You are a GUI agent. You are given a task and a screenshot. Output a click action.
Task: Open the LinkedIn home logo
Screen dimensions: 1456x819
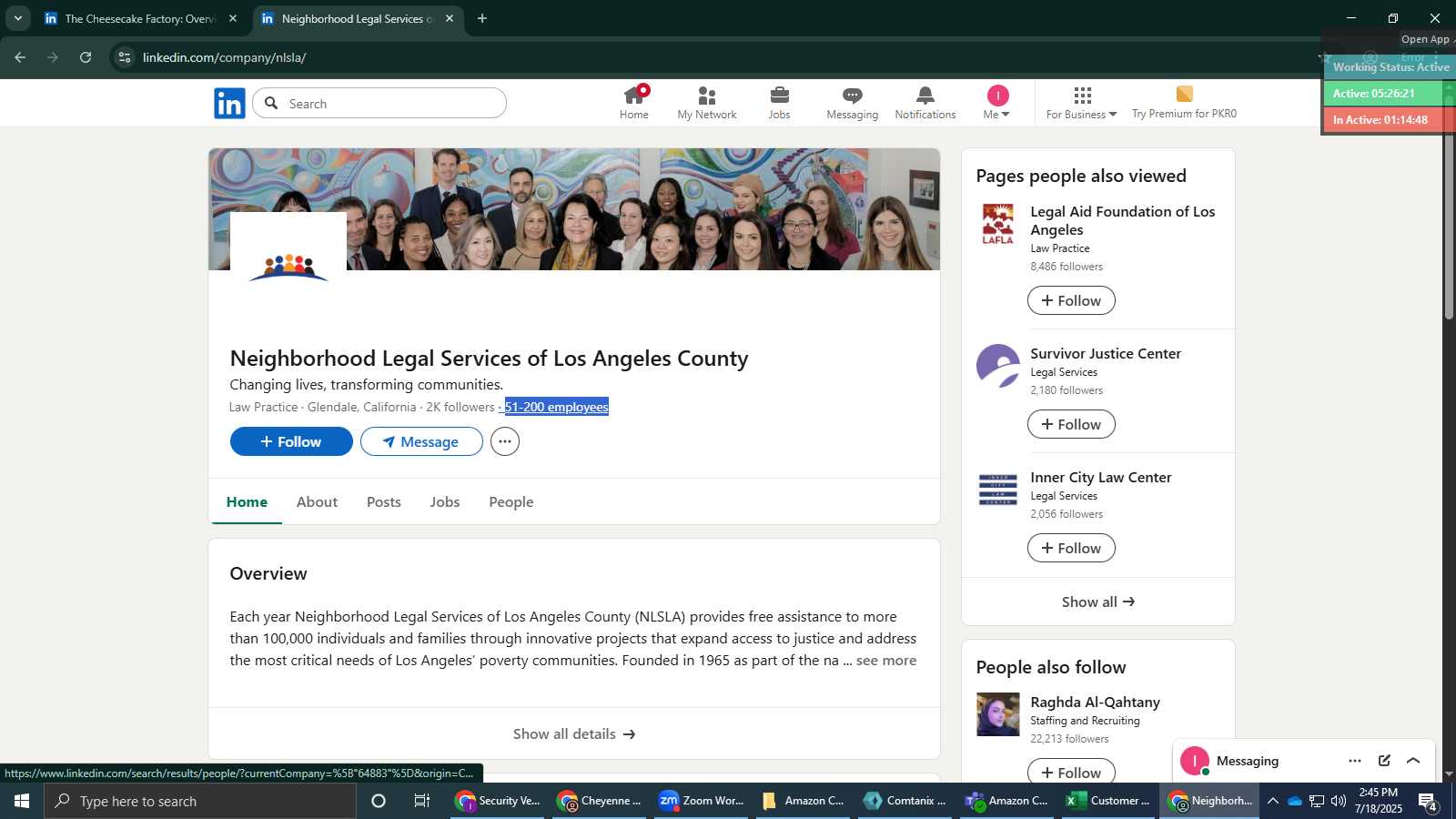click(x=229, y=104)
